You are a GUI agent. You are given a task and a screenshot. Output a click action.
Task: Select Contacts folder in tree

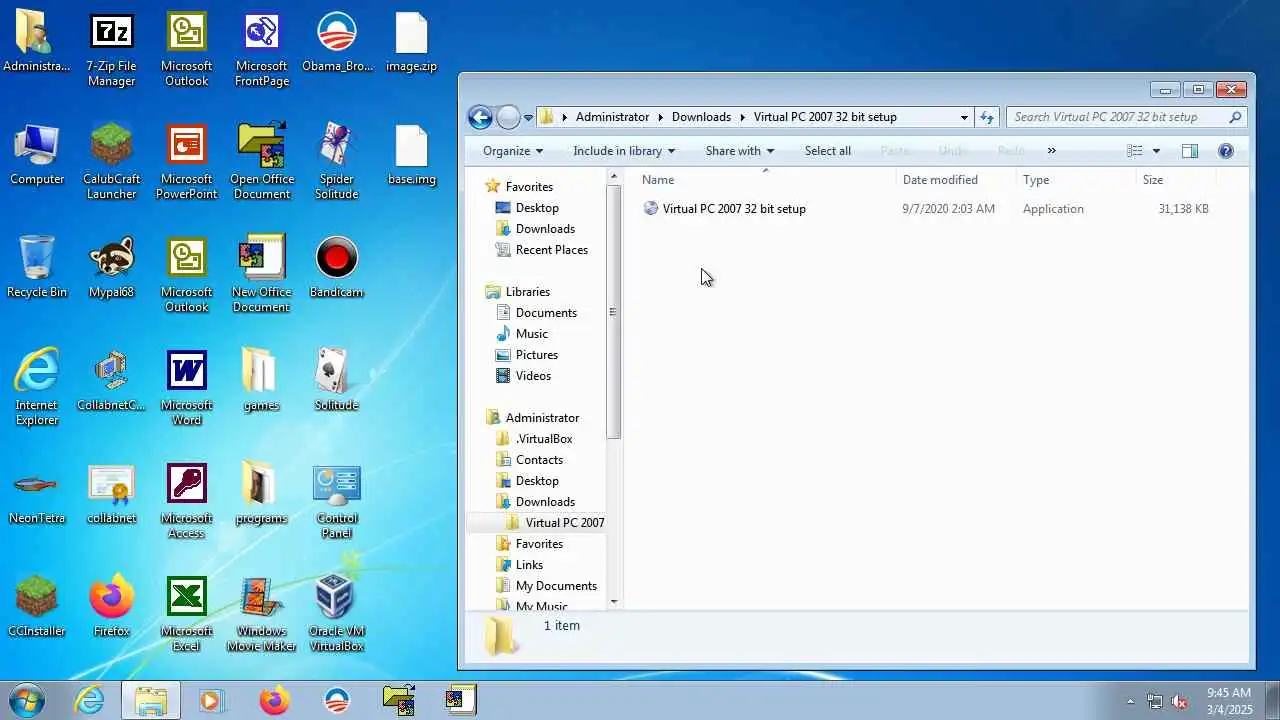tap(539, 460)
